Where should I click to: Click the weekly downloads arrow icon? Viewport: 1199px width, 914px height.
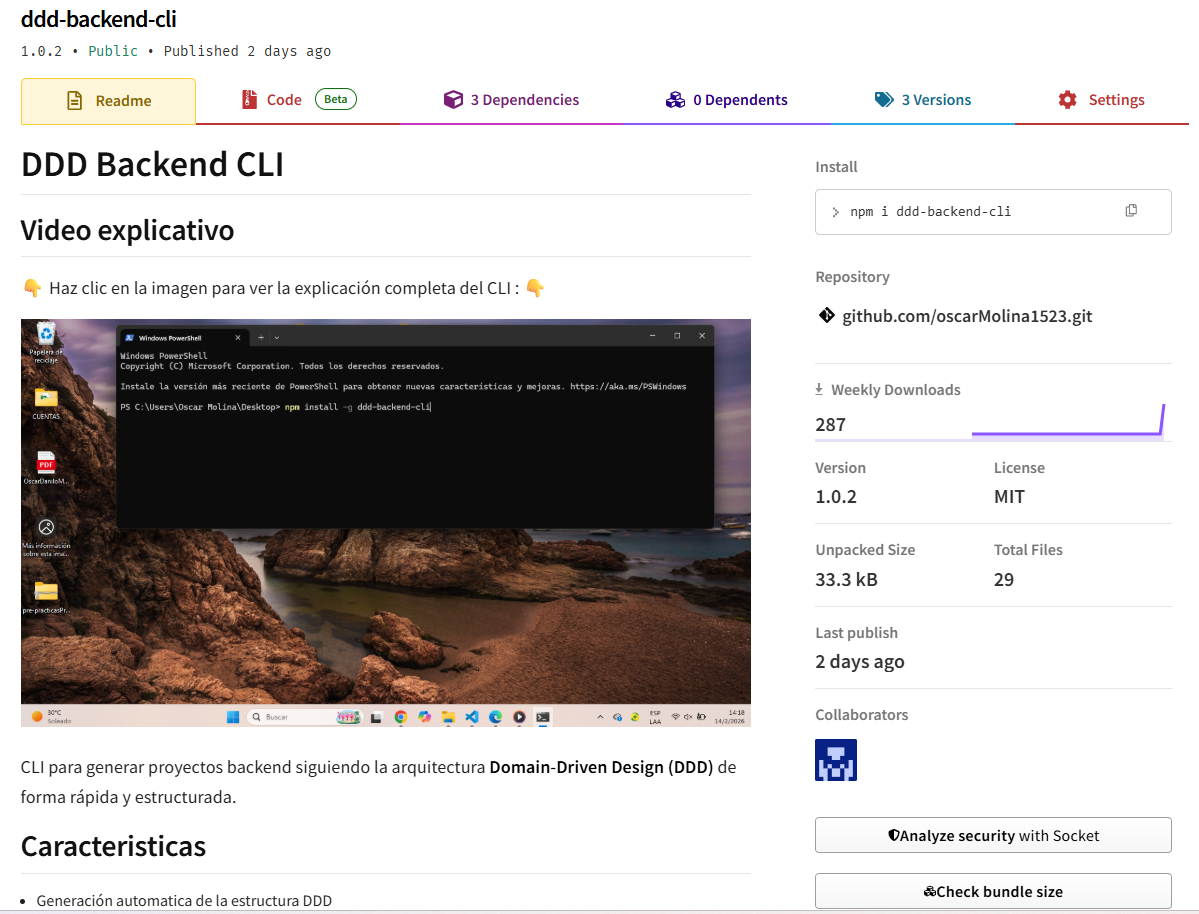(x=819, y=389)
